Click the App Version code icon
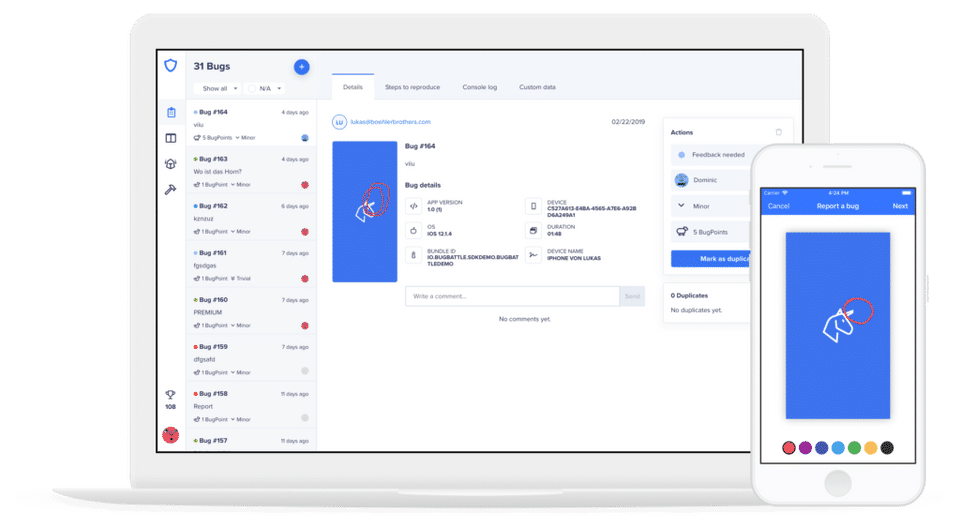This screenshot has height=530, width=960. point(413,206)
